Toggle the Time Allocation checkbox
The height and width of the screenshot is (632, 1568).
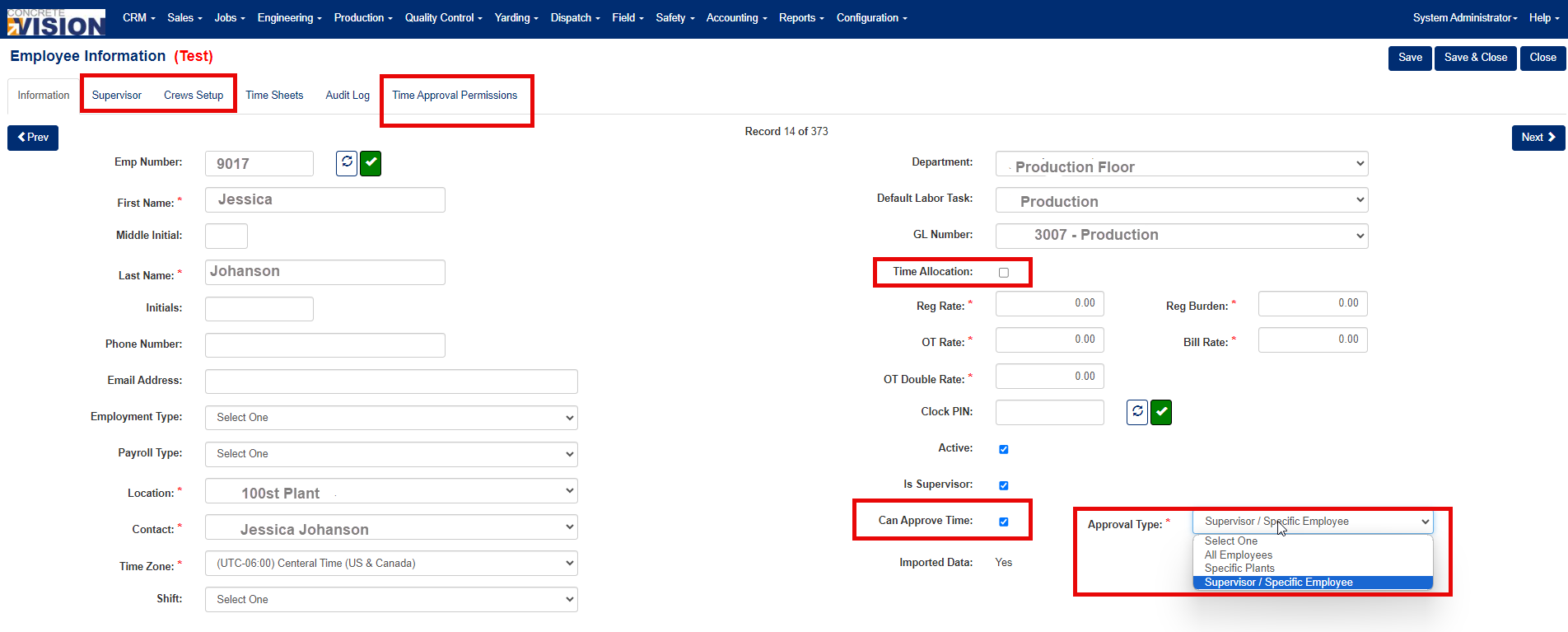point(1004,273)
